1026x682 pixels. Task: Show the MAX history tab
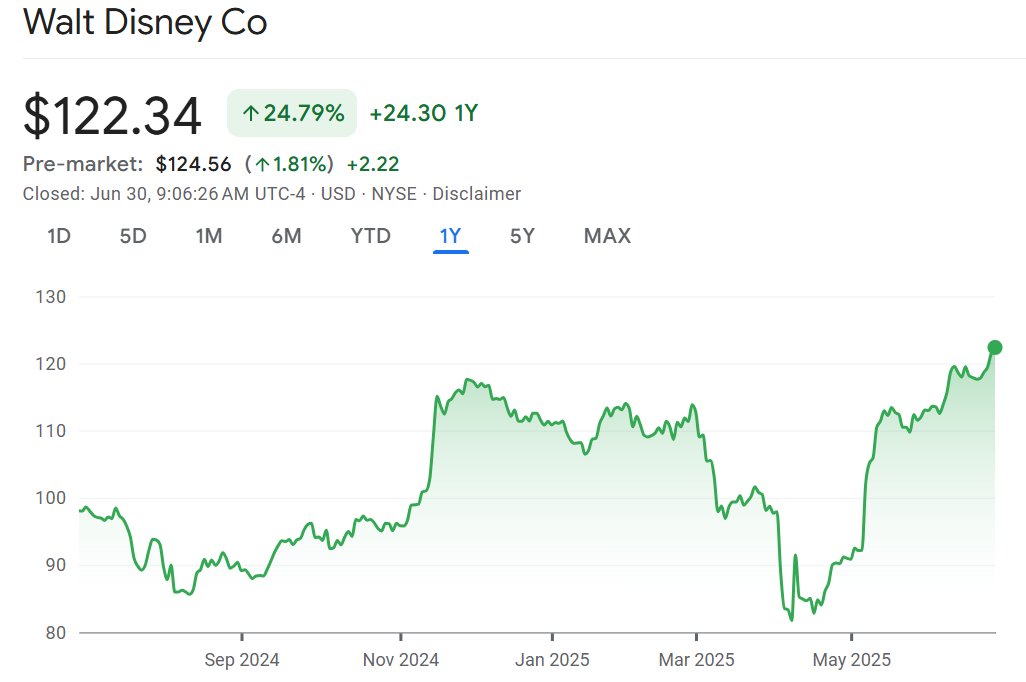point(607,236)
